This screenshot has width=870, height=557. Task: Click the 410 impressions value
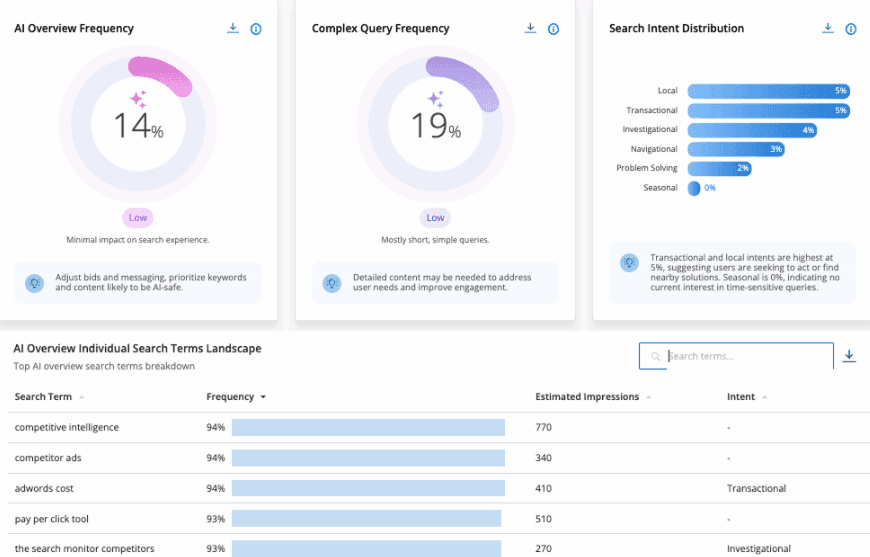(x=544, y=488)
